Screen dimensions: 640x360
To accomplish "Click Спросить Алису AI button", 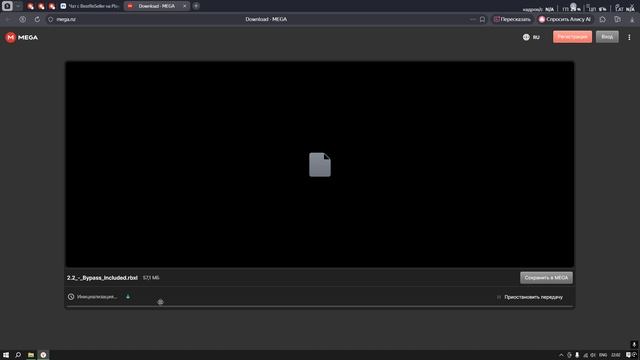I will click(565, 19).
